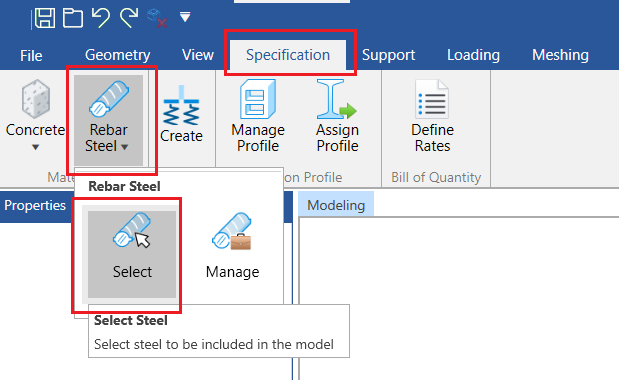This screenshot has height=380, width=619.
Task: Switch to the Support ribbon tab
Action: point(388,55)
